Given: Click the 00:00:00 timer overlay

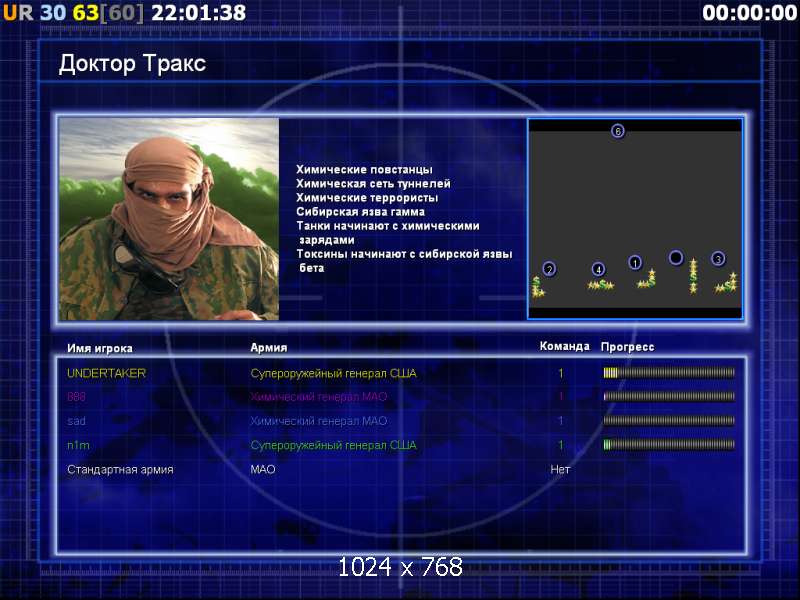Looking at the screenshot, I should click(749, 13).
